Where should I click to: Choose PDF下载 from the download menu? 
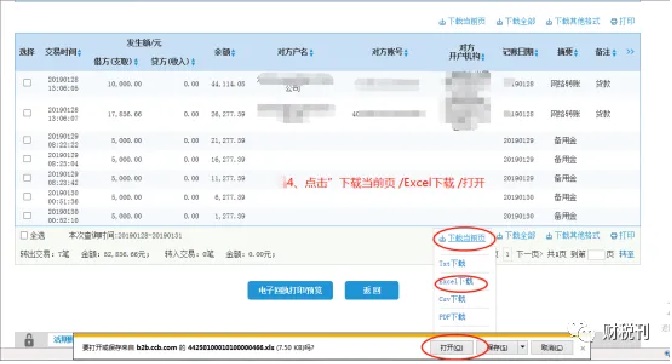pos(452,317)
